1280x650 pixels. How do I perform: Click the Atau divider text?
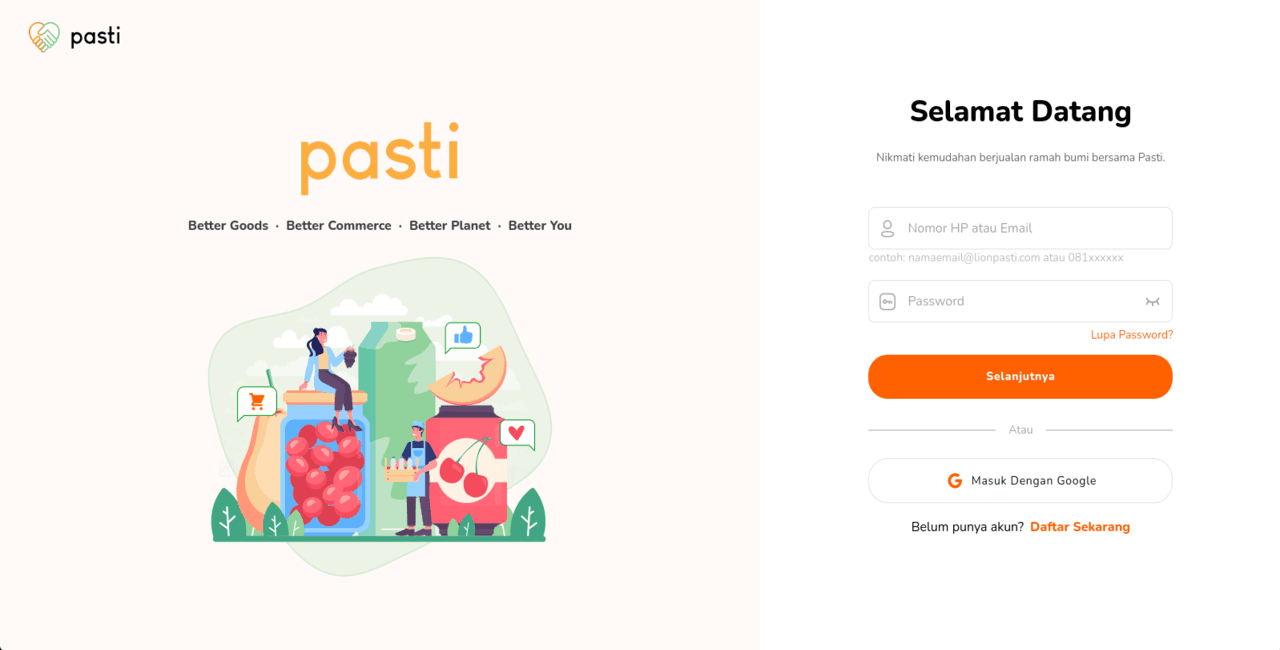click(1020, 429)
